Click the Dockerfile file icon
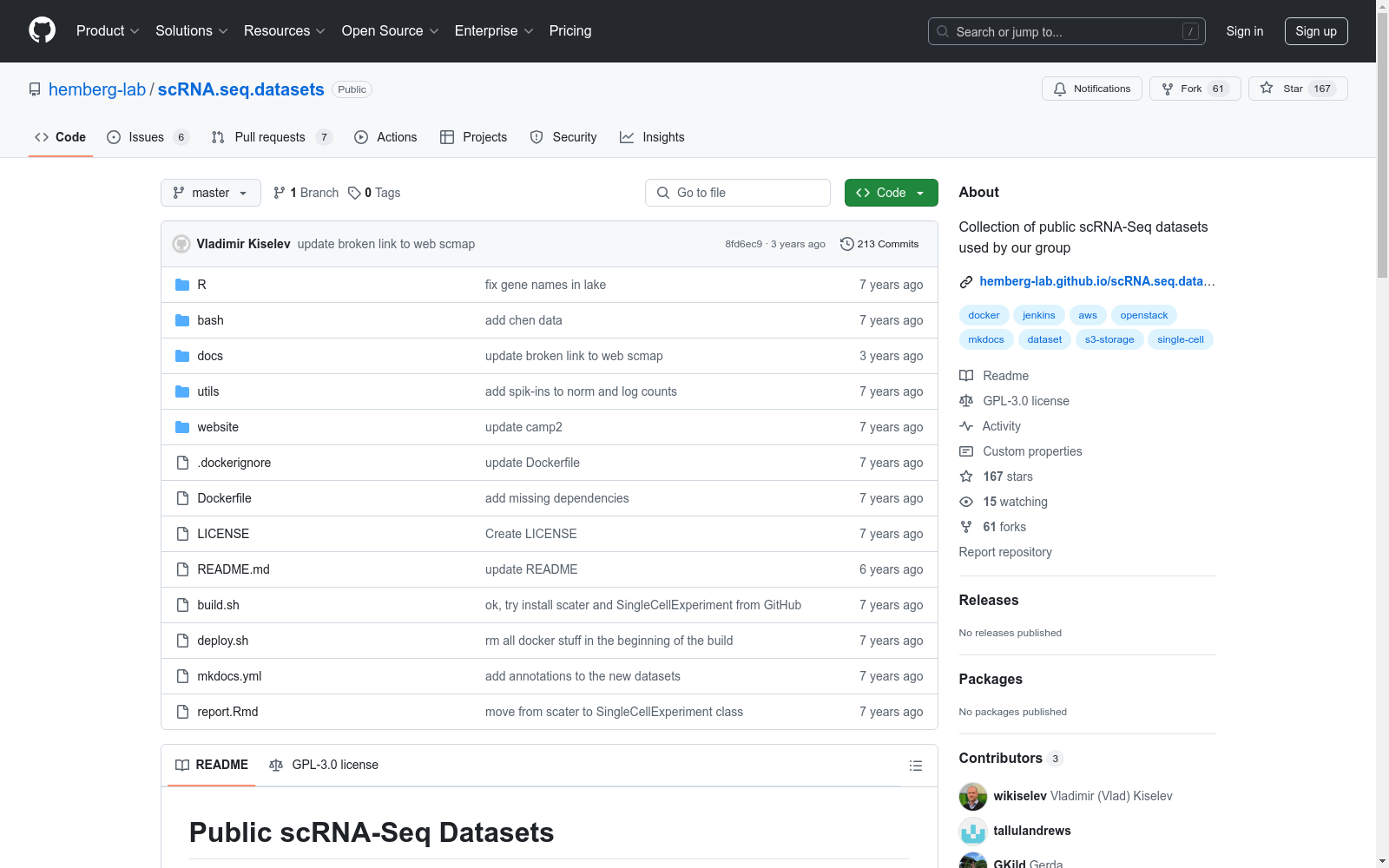 click(182, 498)
